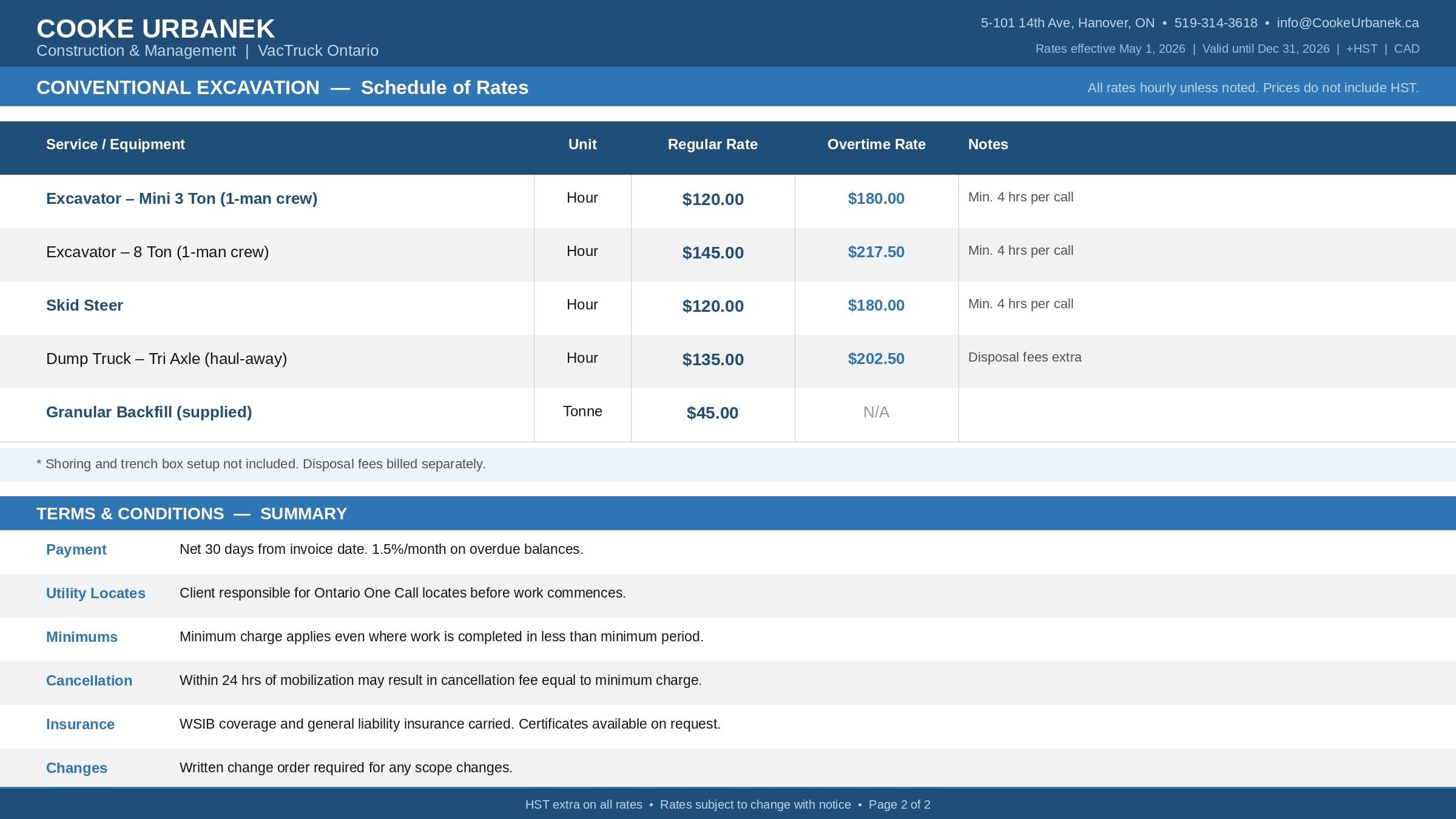This screenshot has height=819, width=1456.
Task: Select the Regular Rate column header
Action: pos(712,144)
